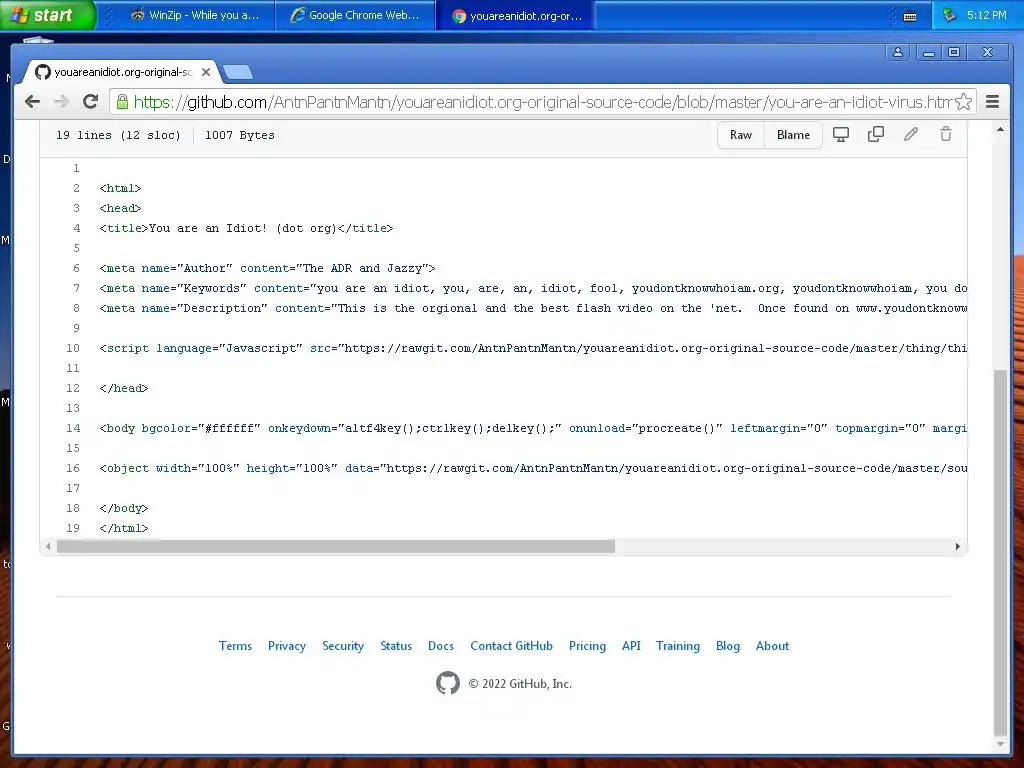Viewport: 1024px width, 768px height.
Task: Select the youareanidiot.org-original tab
Action: (122, 72)
